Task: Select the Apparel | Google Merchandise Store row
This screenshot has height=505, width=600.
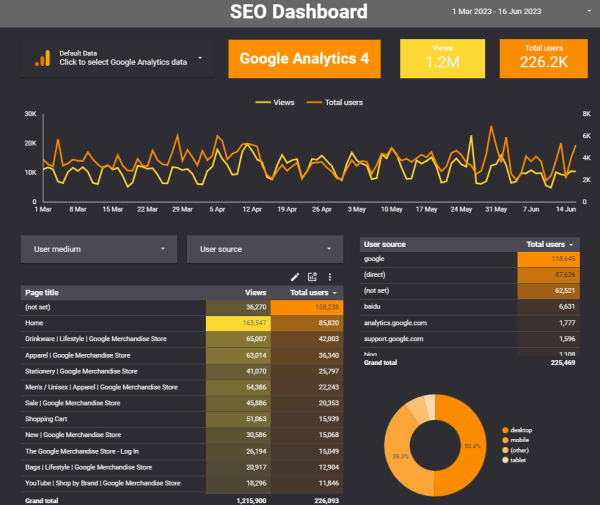Action: click(182, 355)
